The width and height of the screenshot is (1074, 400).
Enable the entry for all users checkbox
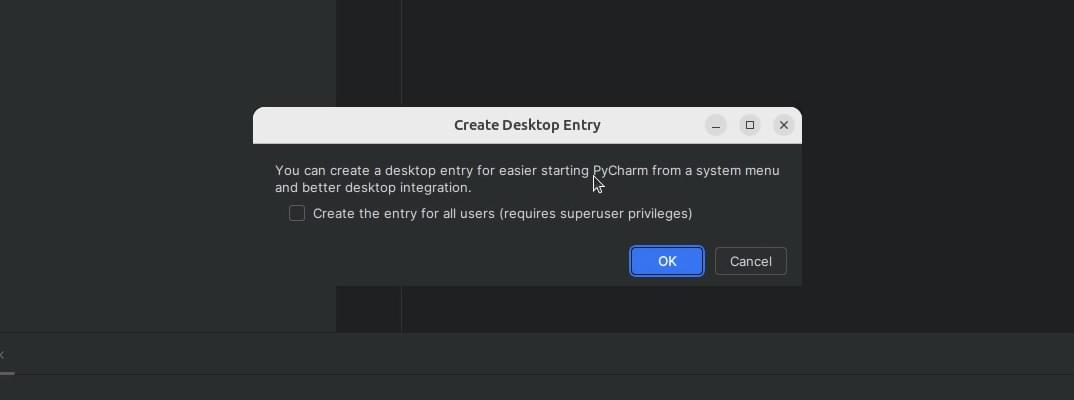pos(297,213)
